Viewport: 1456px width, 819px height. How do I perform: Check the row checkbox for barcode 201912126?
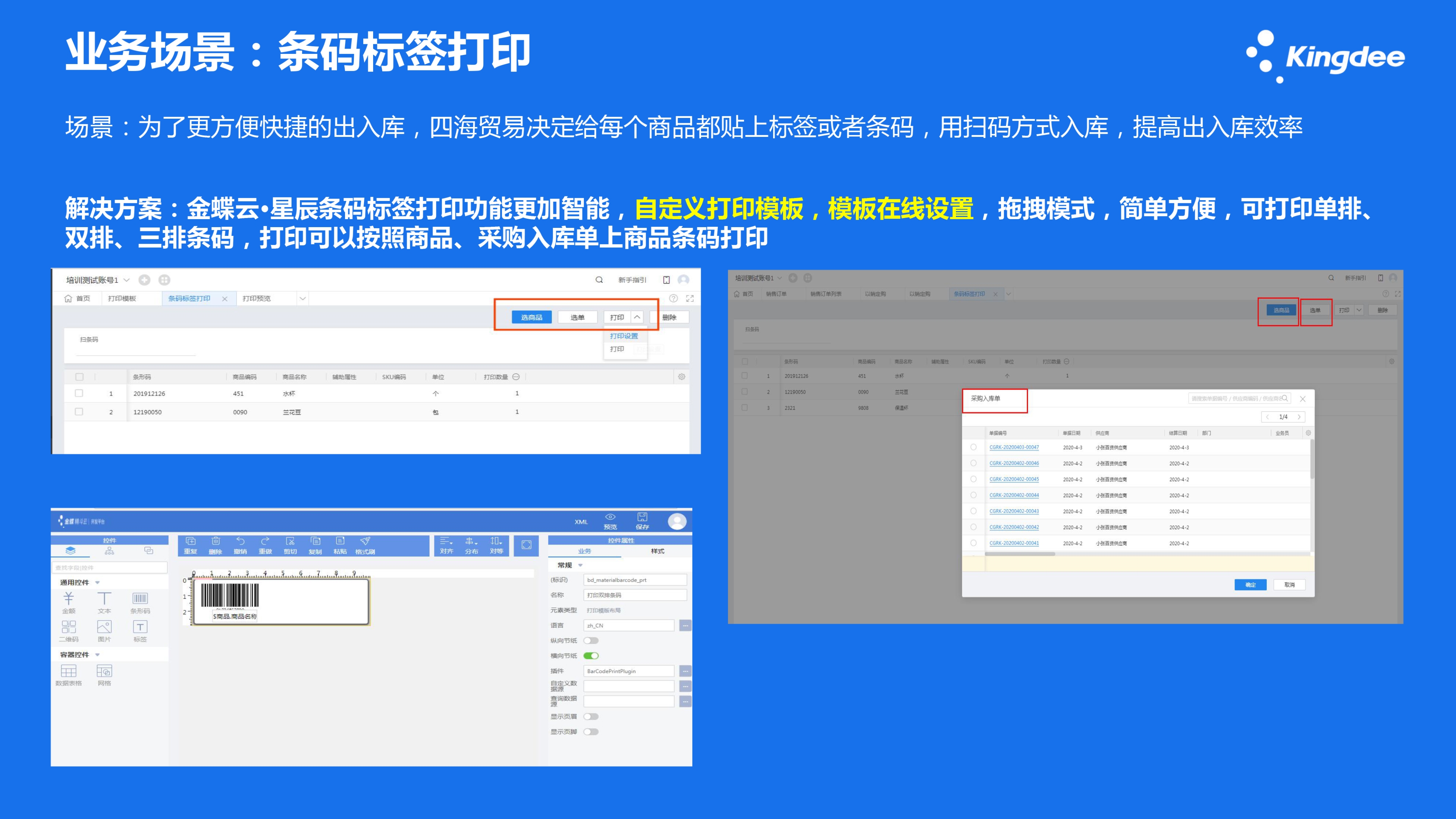(79, 394)
